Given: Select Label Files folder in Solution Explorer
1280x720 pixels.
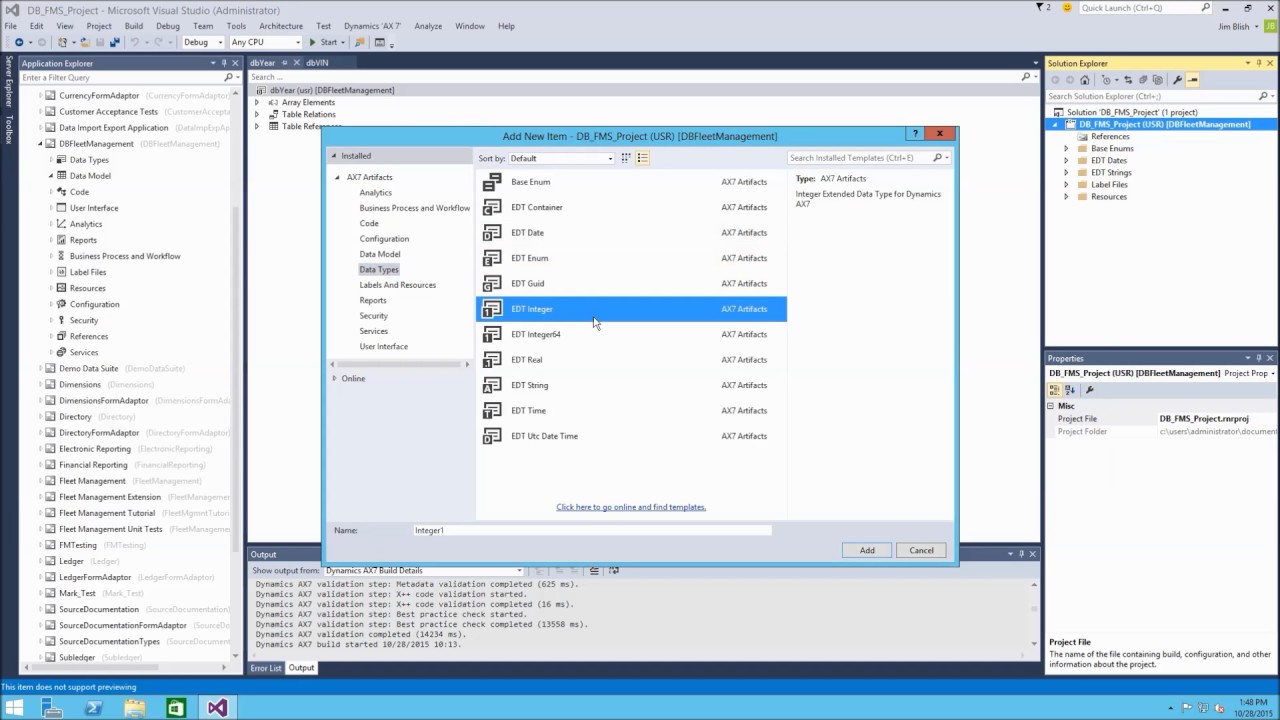Looking at the screenshot, I should point(1109,185).
